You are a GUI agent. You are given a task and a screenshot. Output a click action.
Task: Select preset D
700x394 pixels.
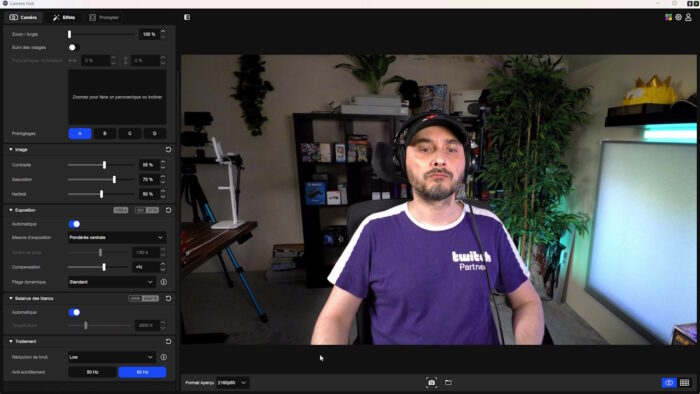pyautogui.click(x=155, y=133)
